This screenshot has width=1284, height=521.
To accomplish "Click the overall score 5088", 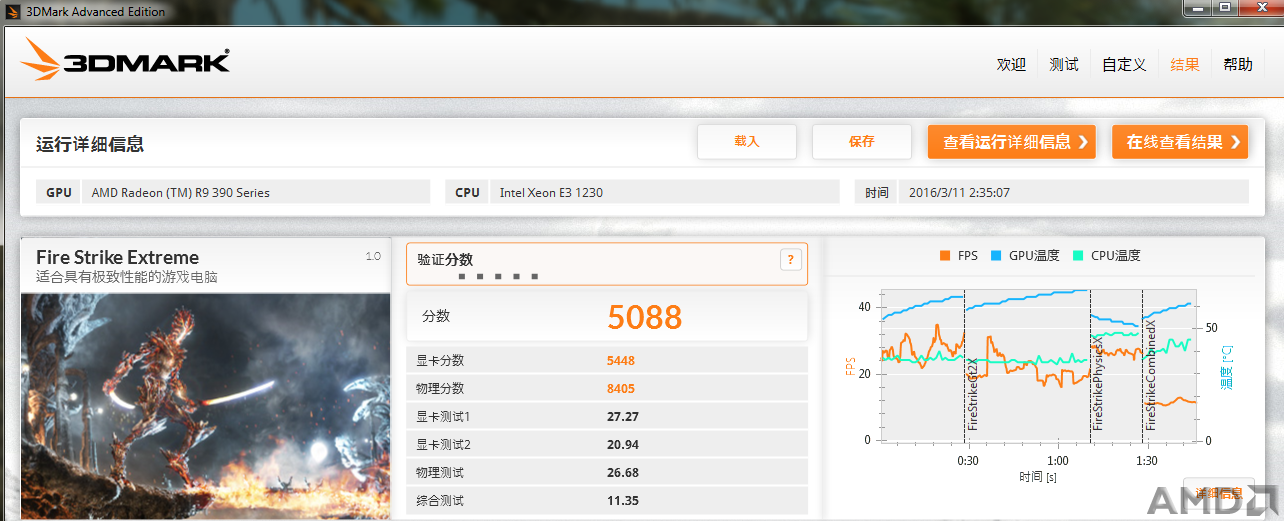I will pyautogui.click(x=645, y=317).
